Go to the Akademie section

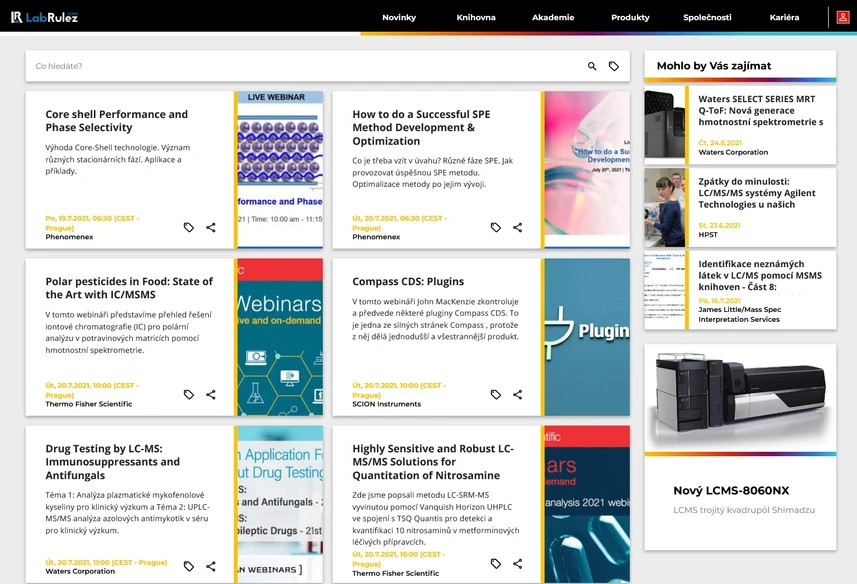pos(553,17)
